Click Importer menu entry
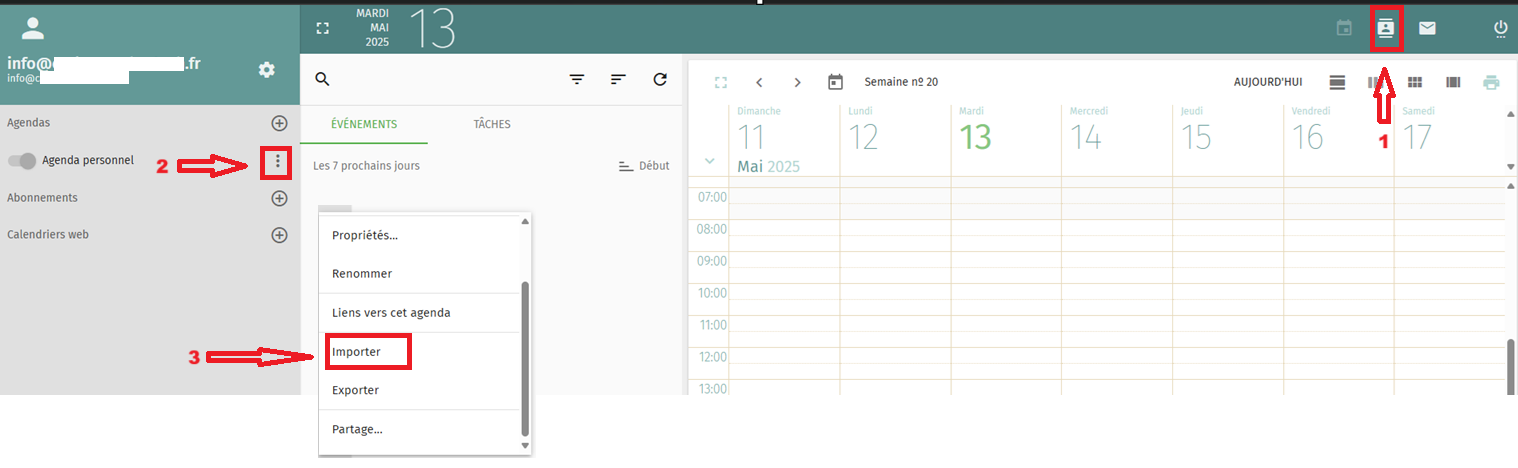Image resolution: width=1518 pixels, height=468 pixels. [x=420, y=352]
